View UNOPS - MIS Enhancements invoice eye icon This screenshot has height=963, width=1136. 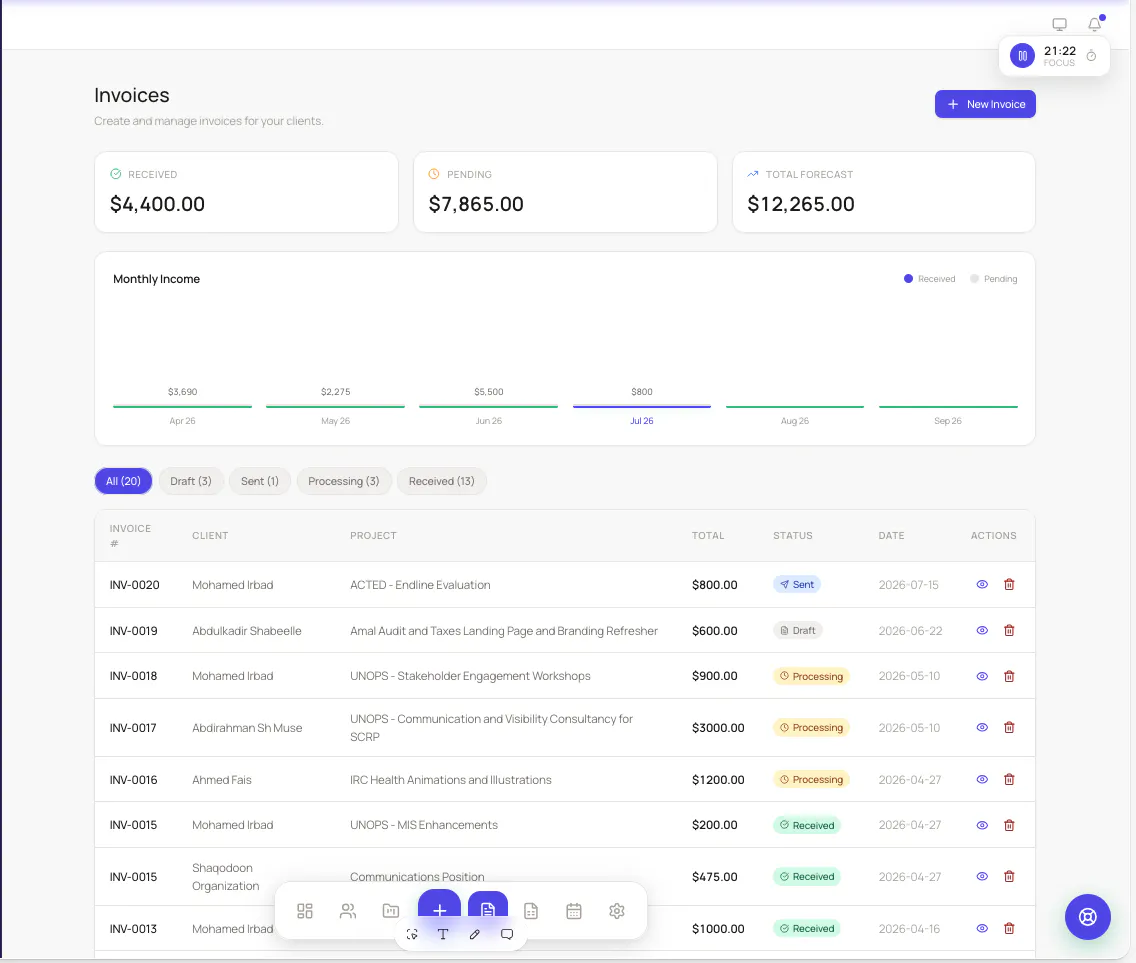pyautogui.click(x=982, y=825)
